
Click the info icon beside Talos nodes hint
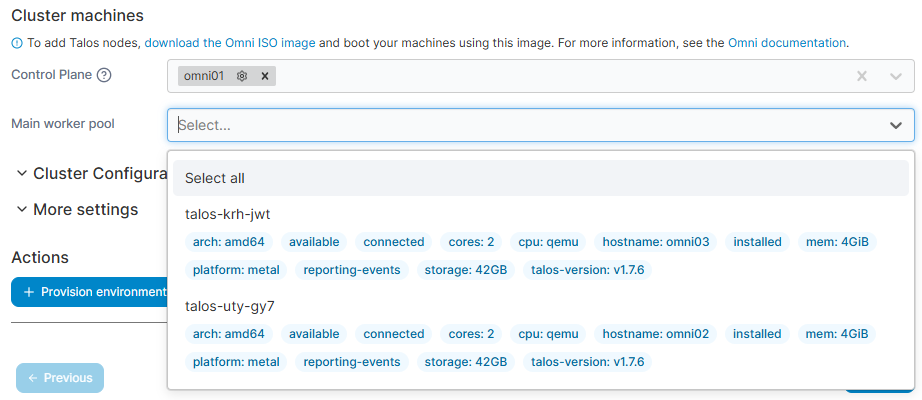(17, 44)
